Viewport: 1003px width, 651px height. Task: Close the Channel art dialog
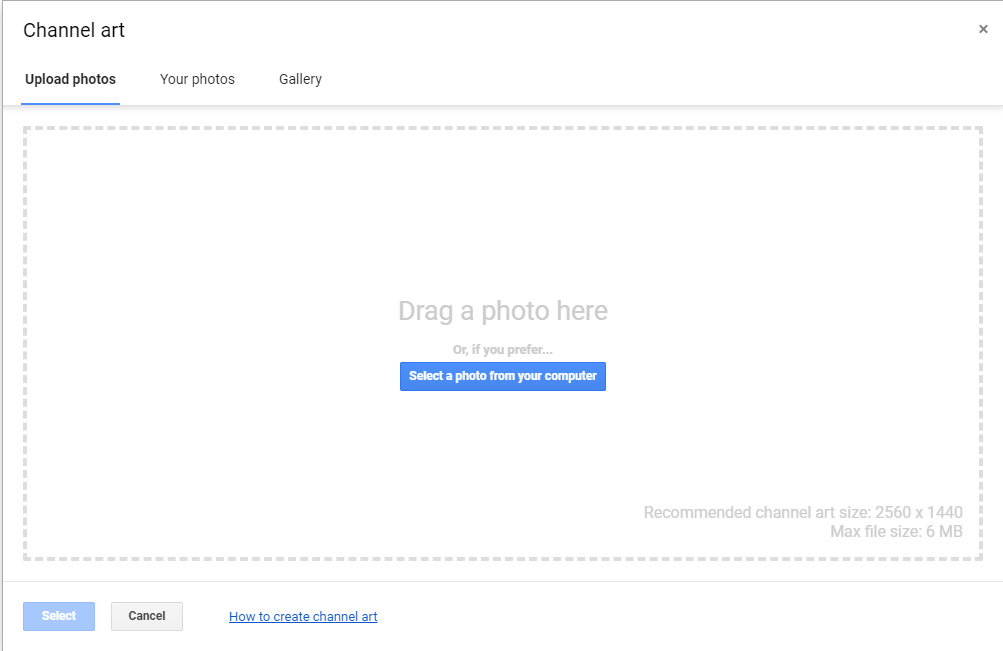[x=983, y=30]
